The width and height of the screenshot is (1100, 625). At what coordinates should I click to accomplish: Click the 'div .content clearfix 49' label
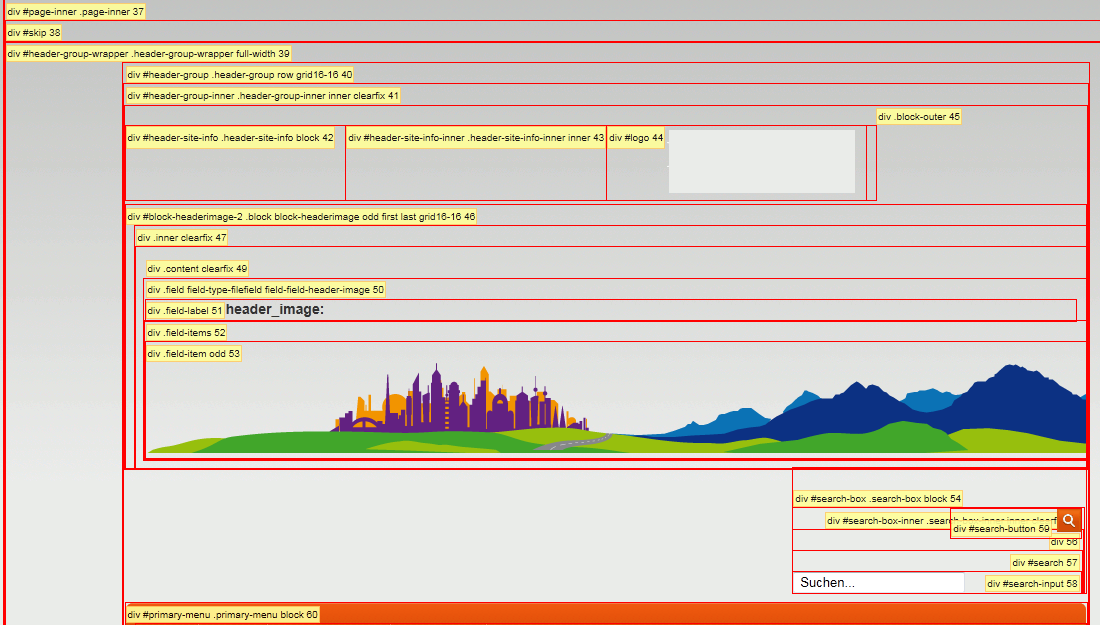tap(197, 269)
